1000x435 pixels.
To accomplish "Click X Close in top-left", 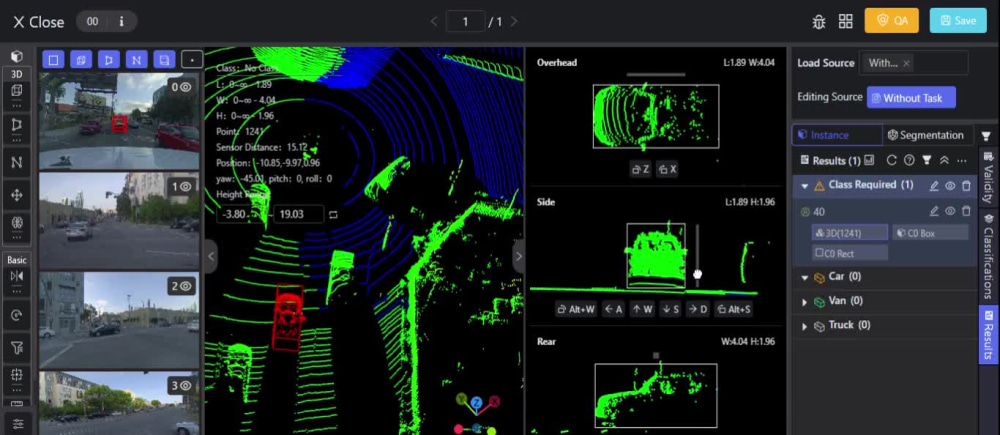I will tap(39, 22).
